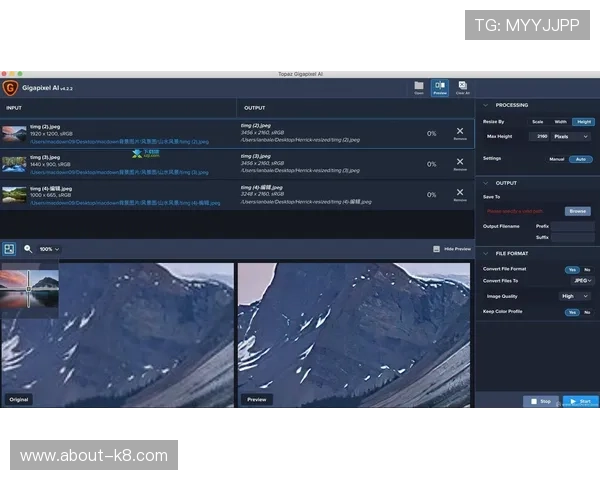The width and height of the screenshot is (600, 480).
Task: Click the navigator view icon above preview
Action: 9,248
